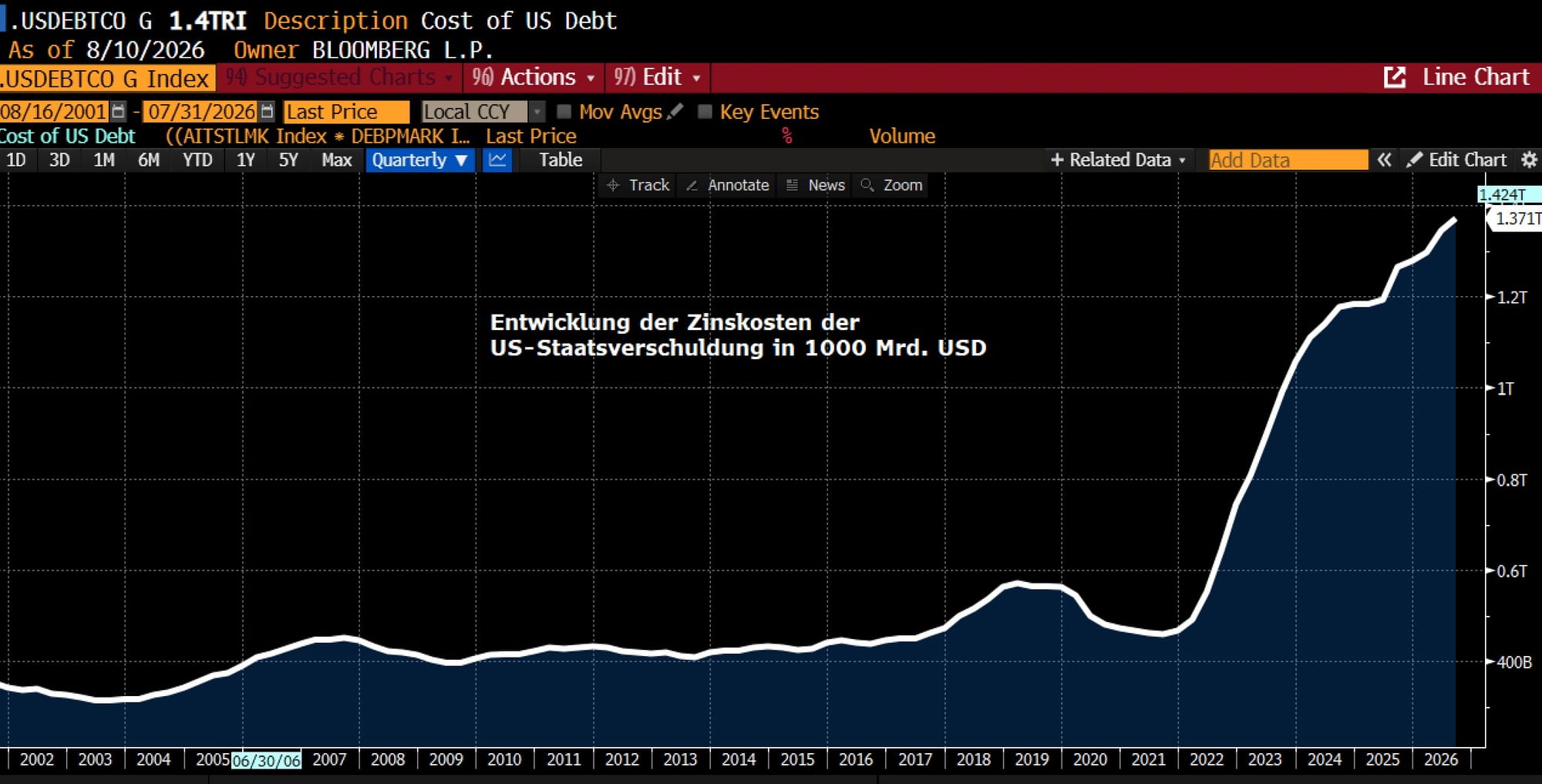Open the Suggested Charts dropdown
The image size is (1542, 784).
coord(339,77)
